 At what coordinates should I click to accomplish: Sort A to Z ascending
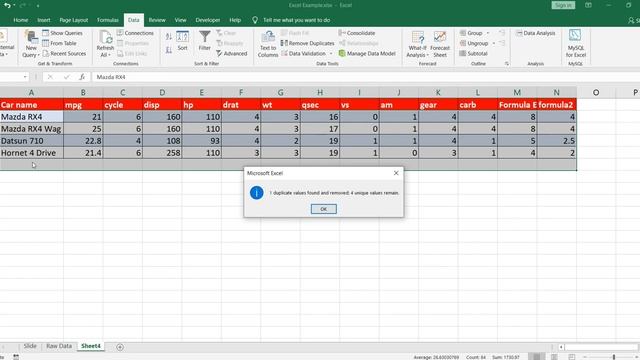click(169, 37)
